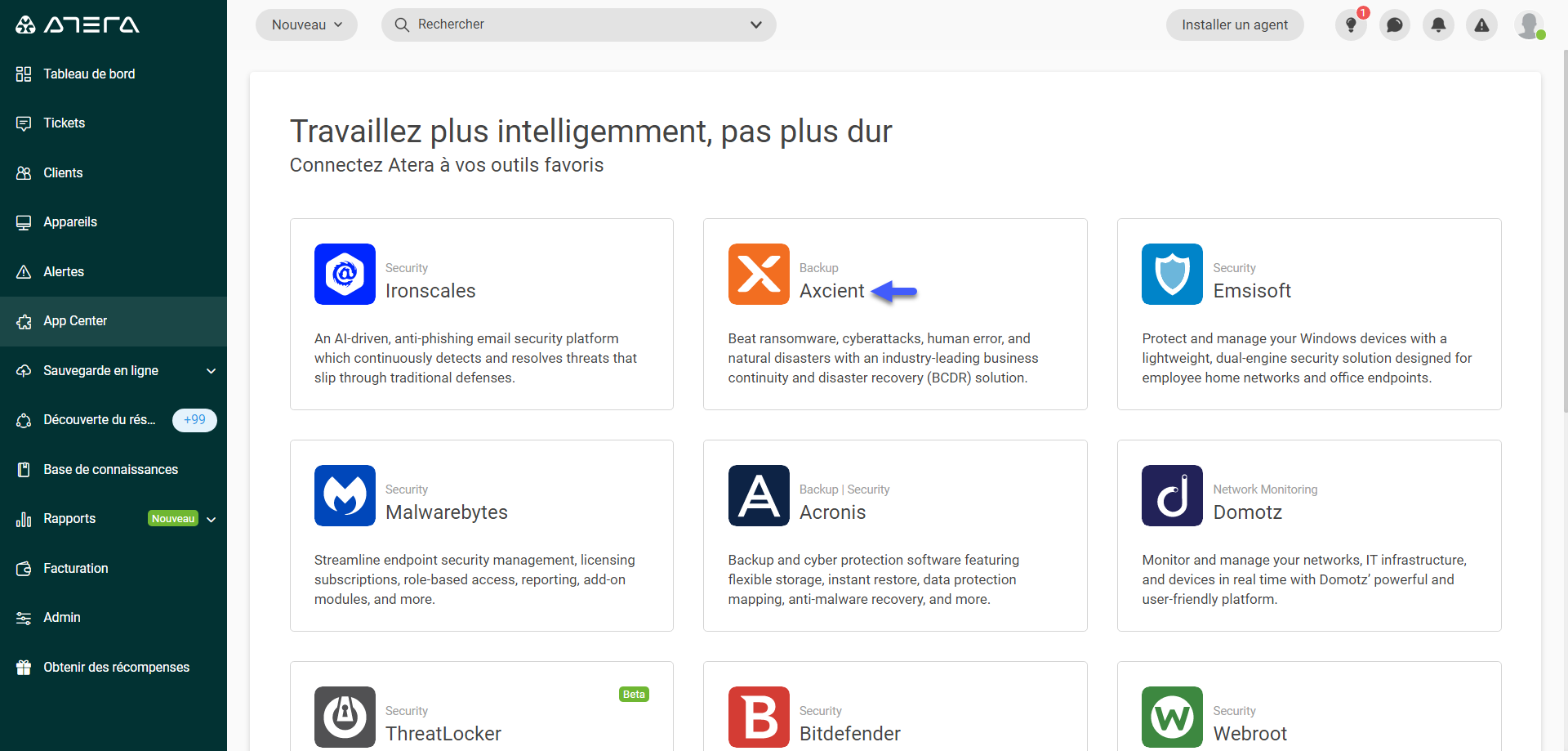The image size is (1568, 751).
Task: Open the user profile avatar
Action: point(1530,25)
